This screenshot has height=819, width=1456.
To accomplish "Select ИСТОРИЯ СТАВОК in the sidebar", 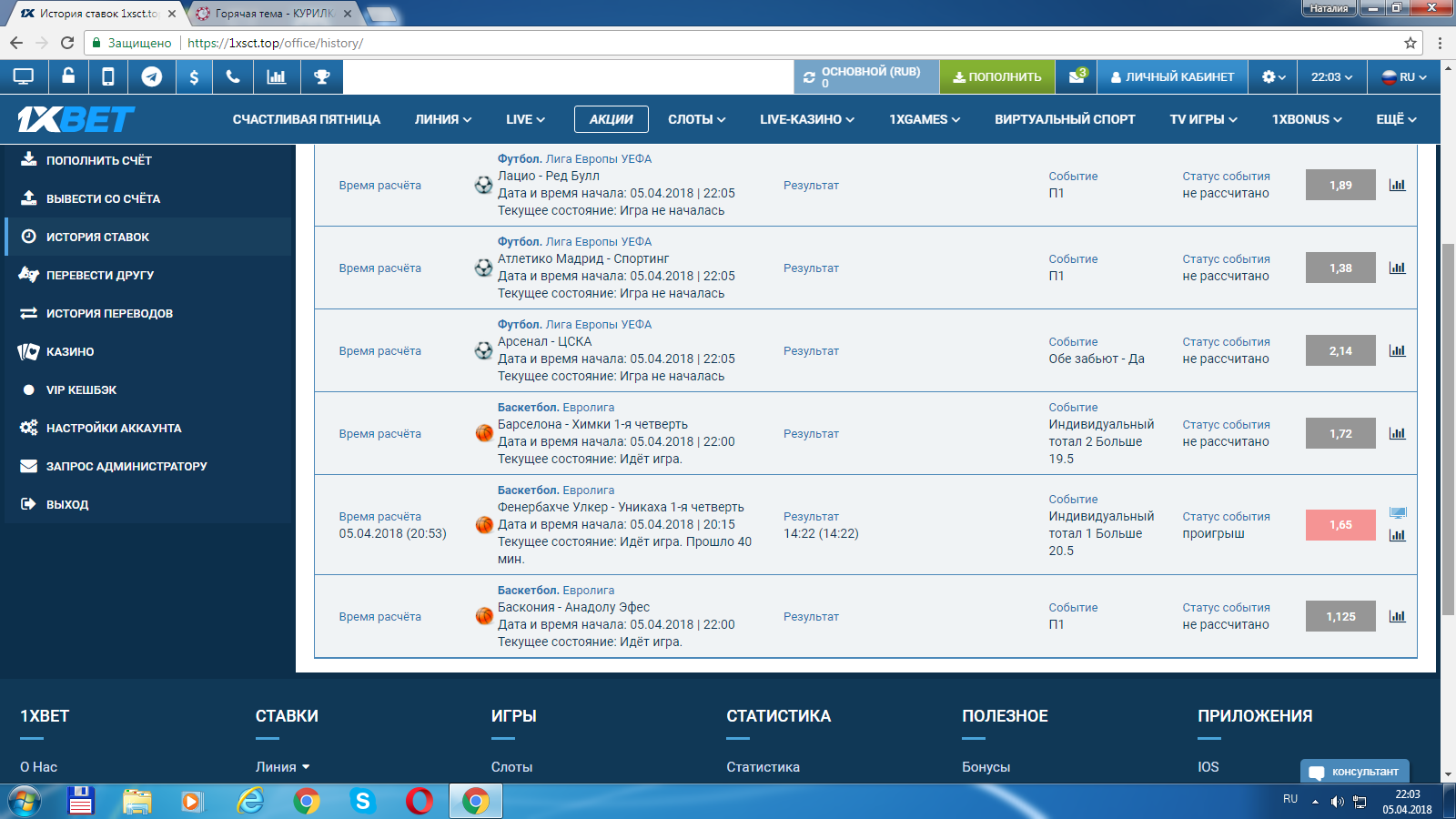I will [97, 237].
